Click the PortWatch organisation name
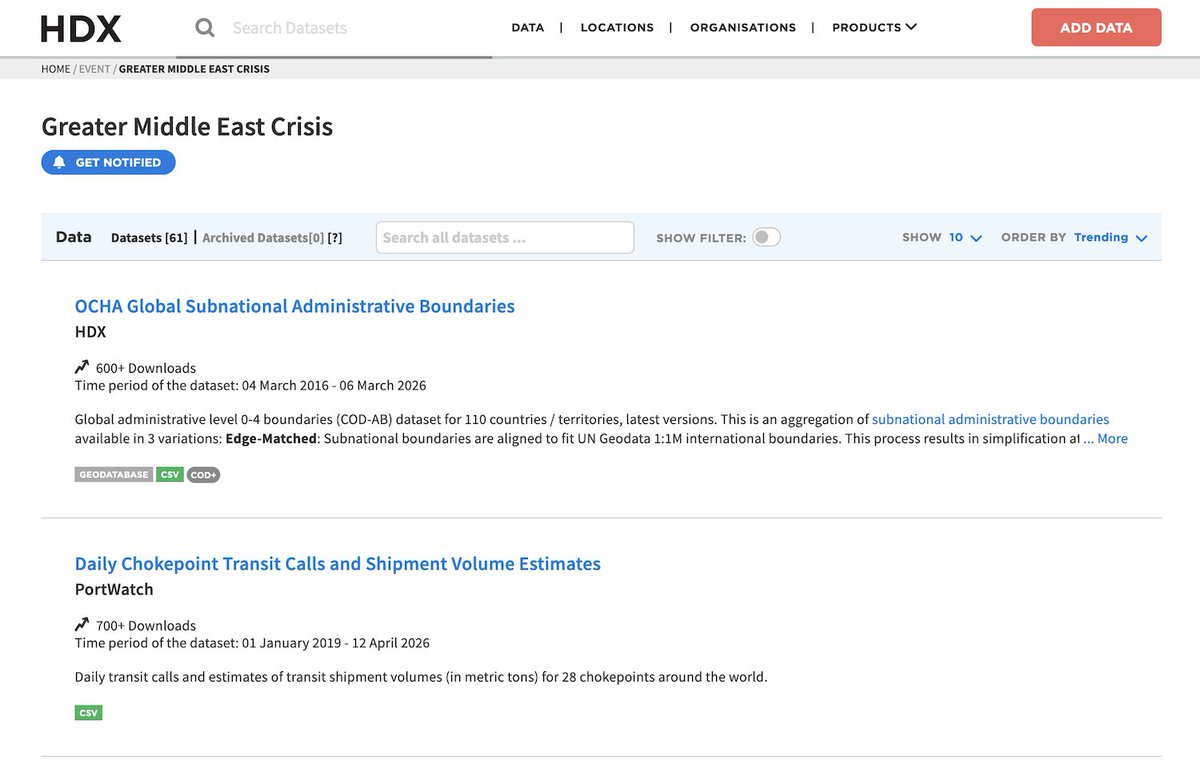Viewport: 1200px width, 764px height. coord(114,590)
